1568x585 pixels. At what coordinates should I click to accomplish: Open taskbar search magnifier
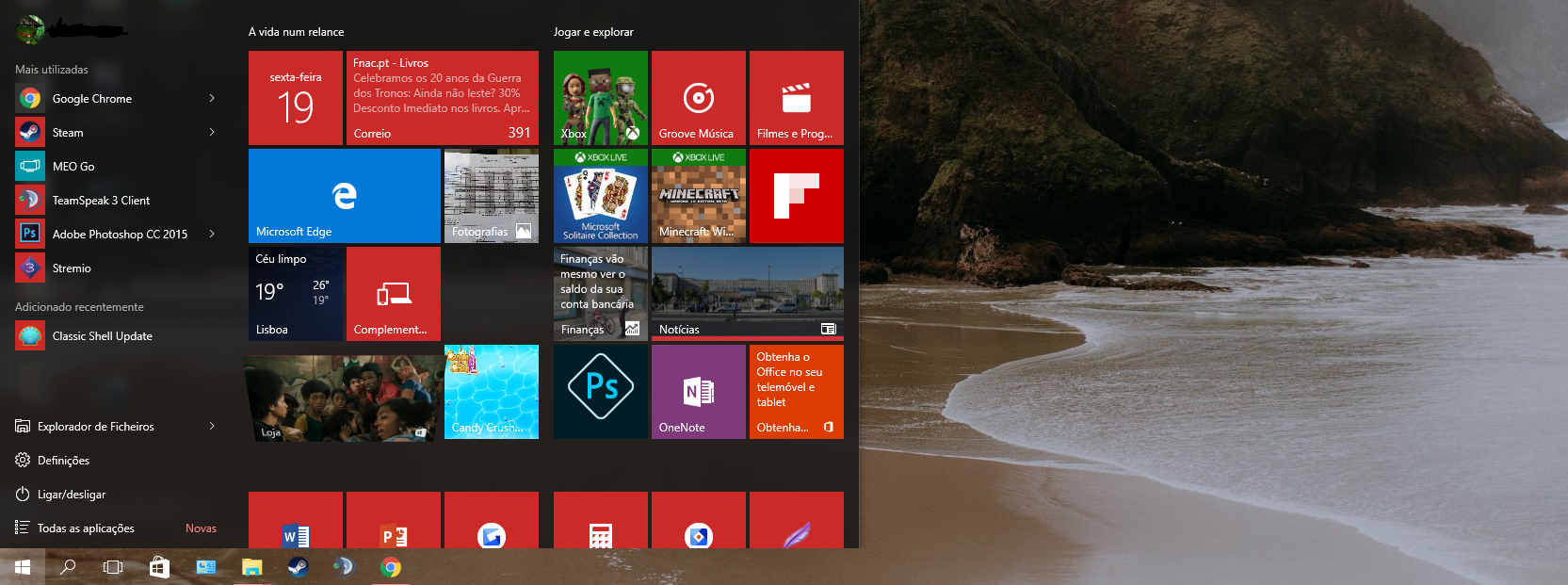click(x=68, y=567)
